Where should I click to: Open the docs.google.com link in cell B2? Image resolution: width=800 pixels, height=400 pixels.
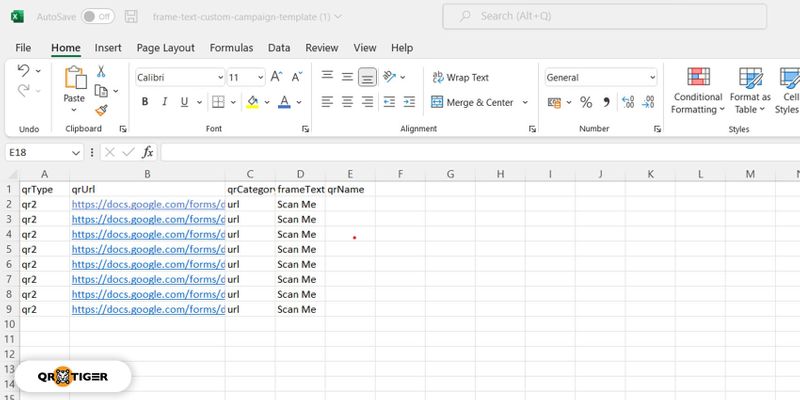tap(147, 204)
